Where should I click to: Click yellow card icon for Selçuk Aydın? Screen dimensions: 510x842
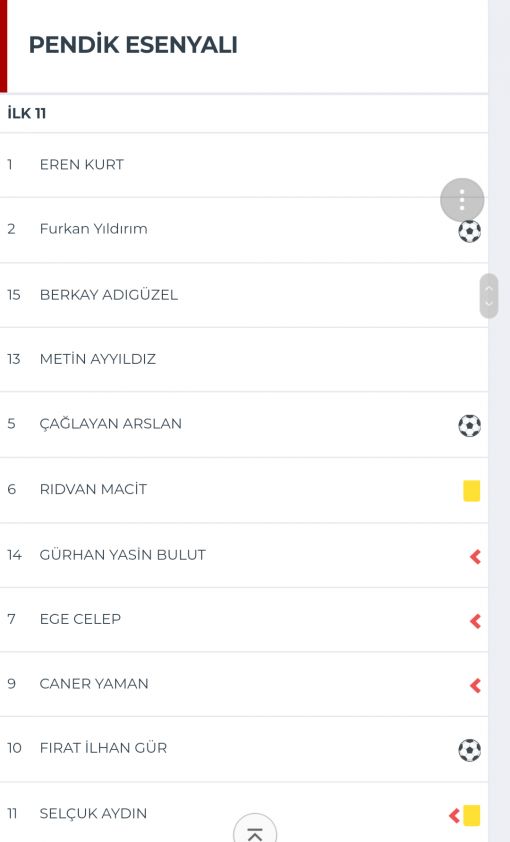click(x=472, y=815)
